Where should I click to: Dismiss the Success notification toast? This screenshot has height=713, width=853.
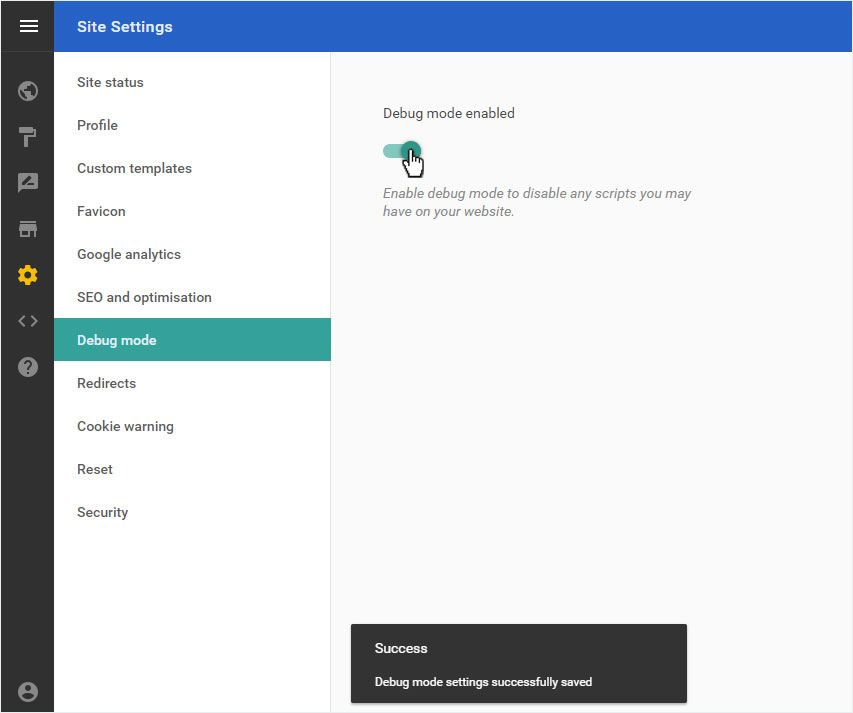[x=518, y=664]
